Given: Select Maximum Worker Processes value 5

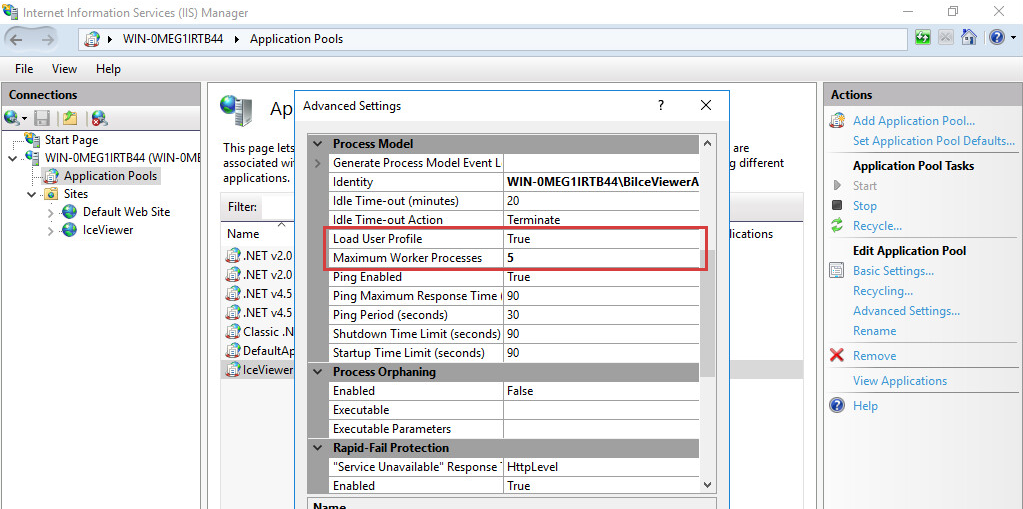Looking at the screenshot, I should (x=601, y=258).
